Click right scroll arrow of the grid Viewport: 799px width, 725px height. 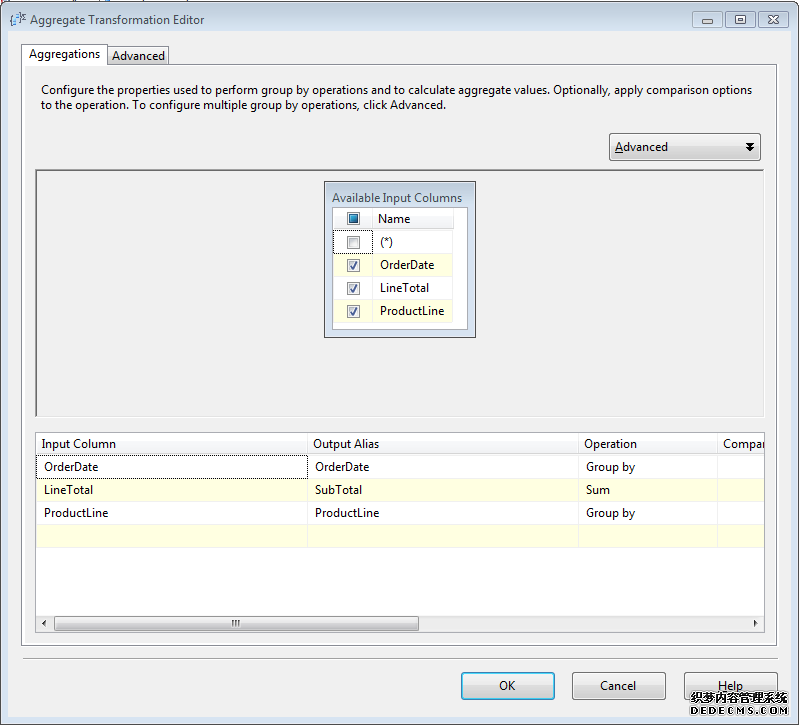756,623
